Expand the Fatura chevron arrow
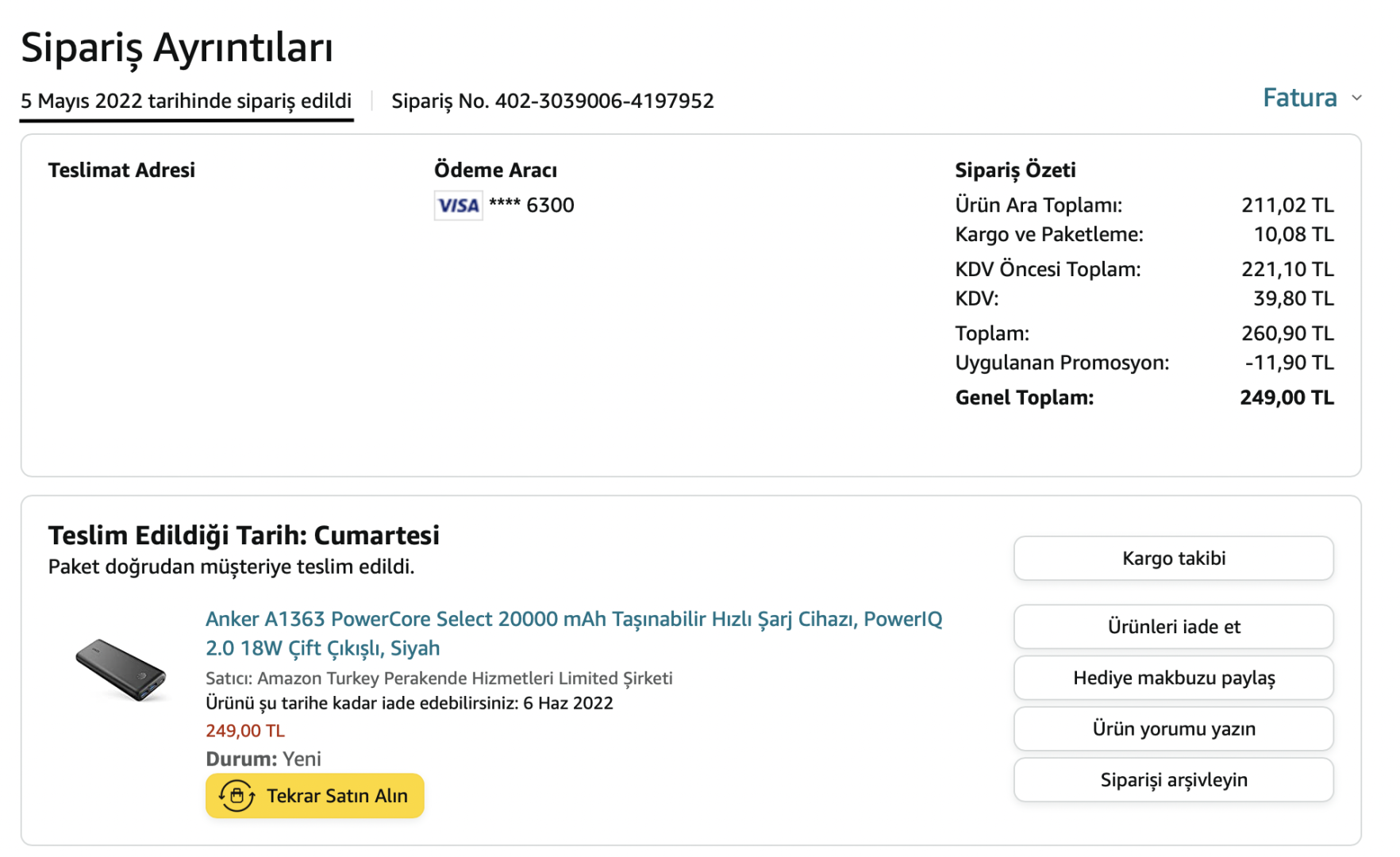Viewport: 1400px width, 857px height. [1356, 98]
